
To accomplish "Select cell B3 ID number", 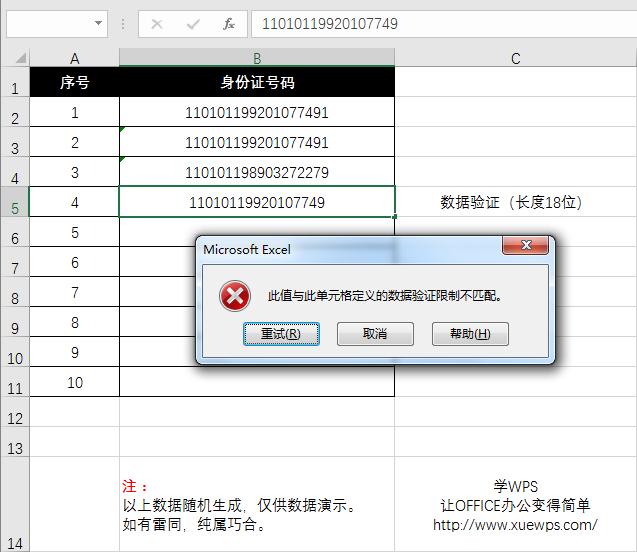I will pos(257,142).
